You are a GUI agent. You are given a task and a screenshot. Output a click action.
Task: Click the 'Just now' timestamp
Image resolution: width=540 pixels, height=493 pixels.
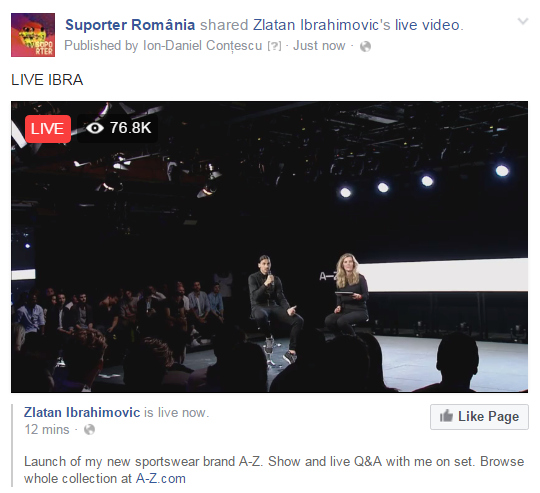(319, 46)
